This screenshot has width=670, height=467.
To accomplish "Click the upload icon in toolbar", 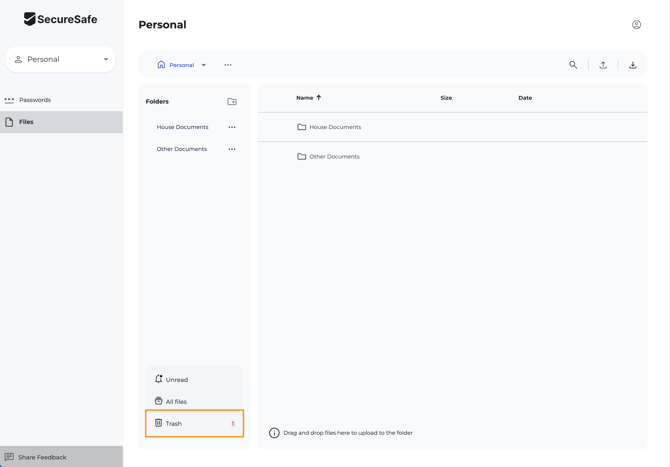I will (x=603, y=65).
